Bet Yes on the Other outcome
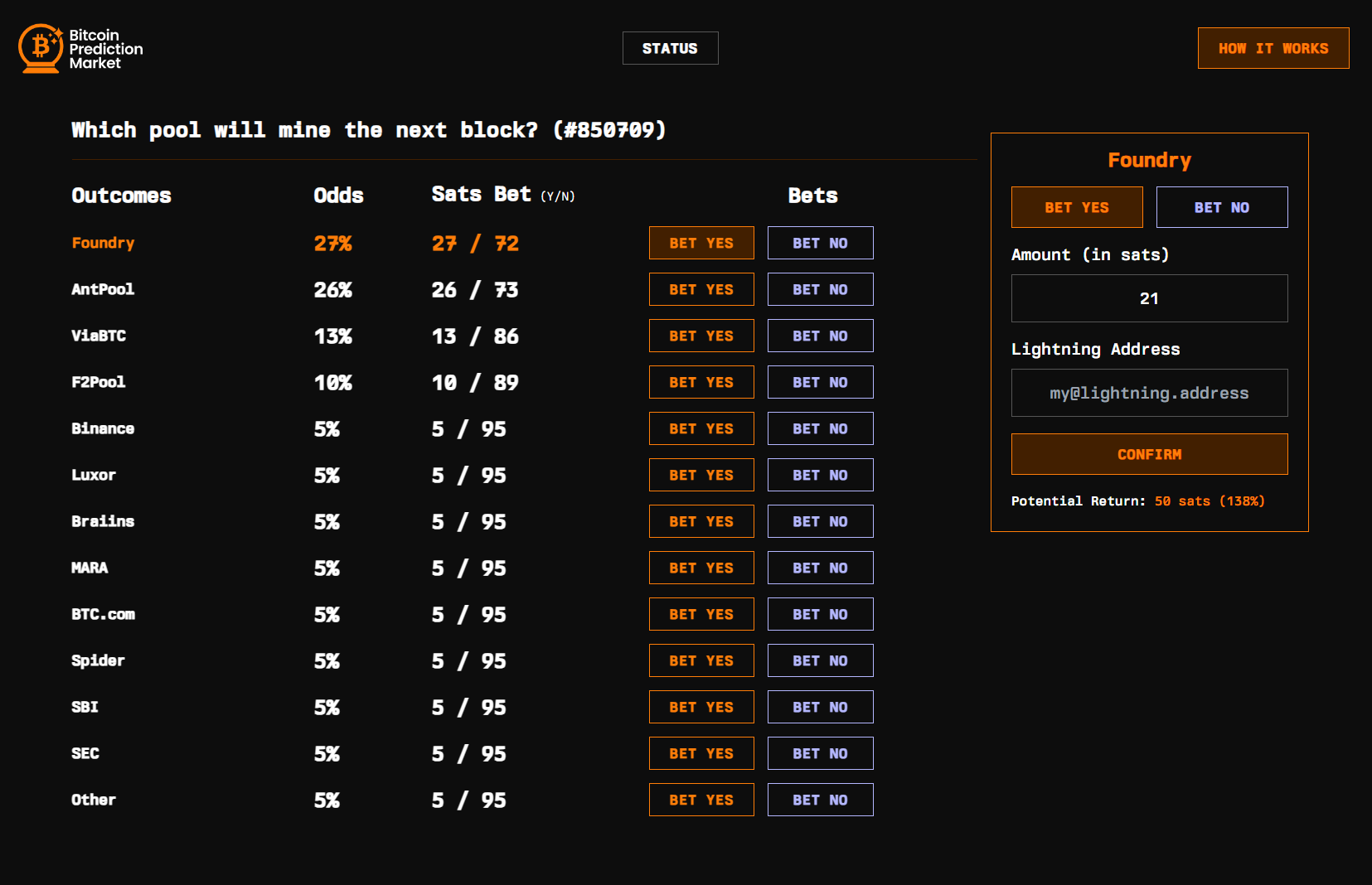Image resolution: width=1372 pixels, height=885 pixels. coord(701,800)
